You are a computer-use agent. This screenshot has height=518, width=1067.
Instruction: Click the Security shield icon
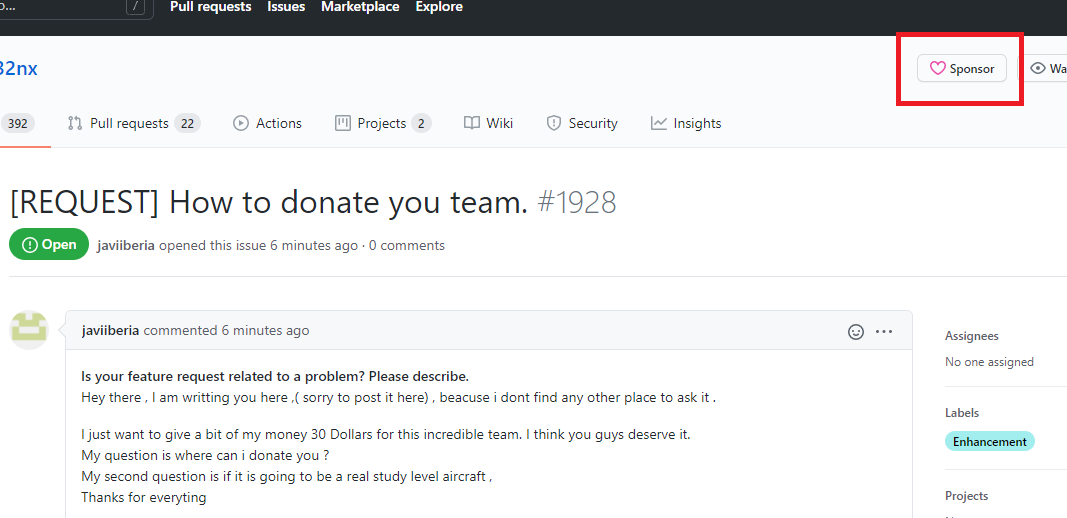click(x=554, y=123)
